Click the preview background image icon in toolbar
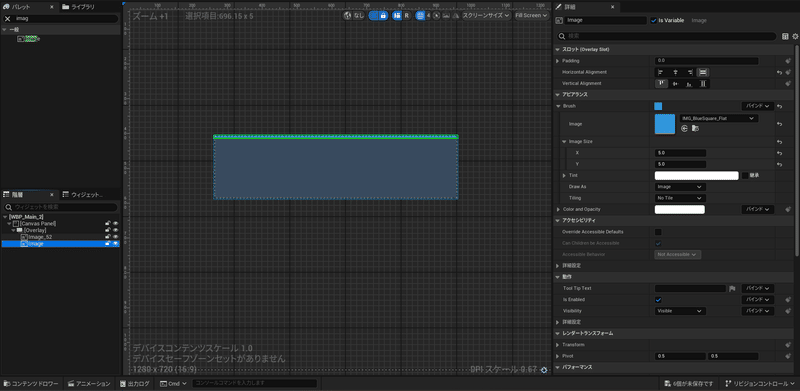The width and height of the screenshot is (800, 391). tap(446, 16)
